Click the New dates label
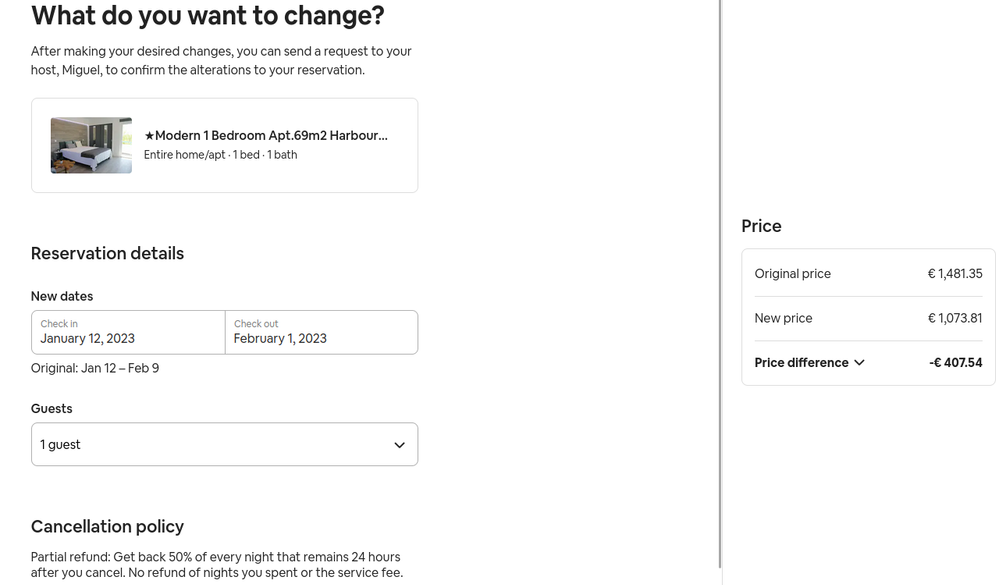Screen dimensions: 999x585 point(62,296)
